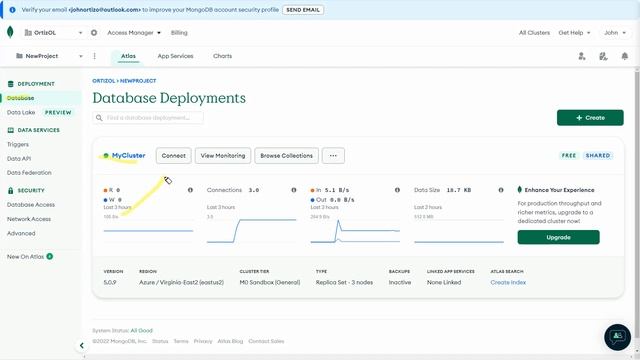Click the All Good system status link

pyautogui.click(x=141, y=331)
